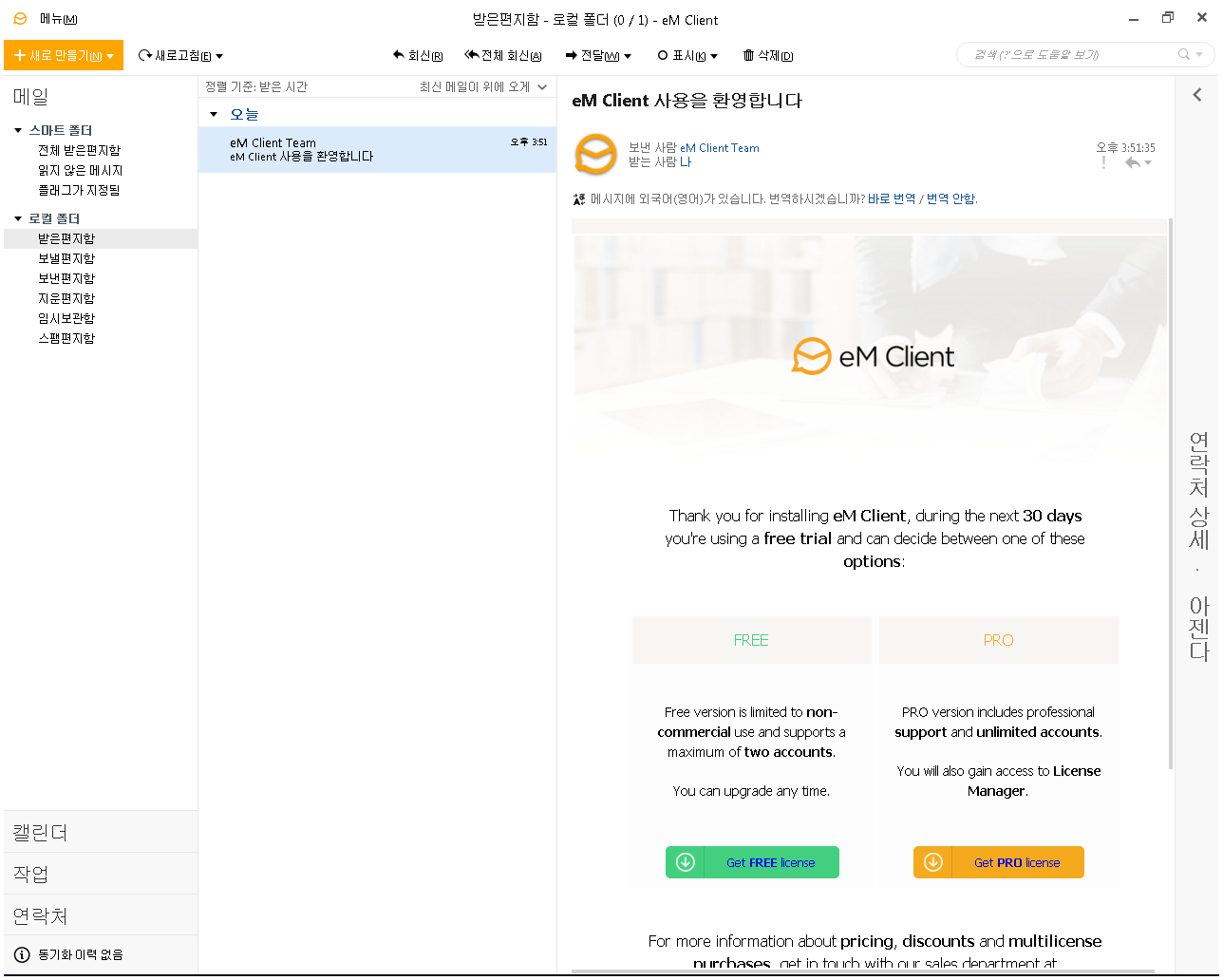Select the 읽지 않은 메시지 folder
This screenshot has width=1223, height=980.
80,170
